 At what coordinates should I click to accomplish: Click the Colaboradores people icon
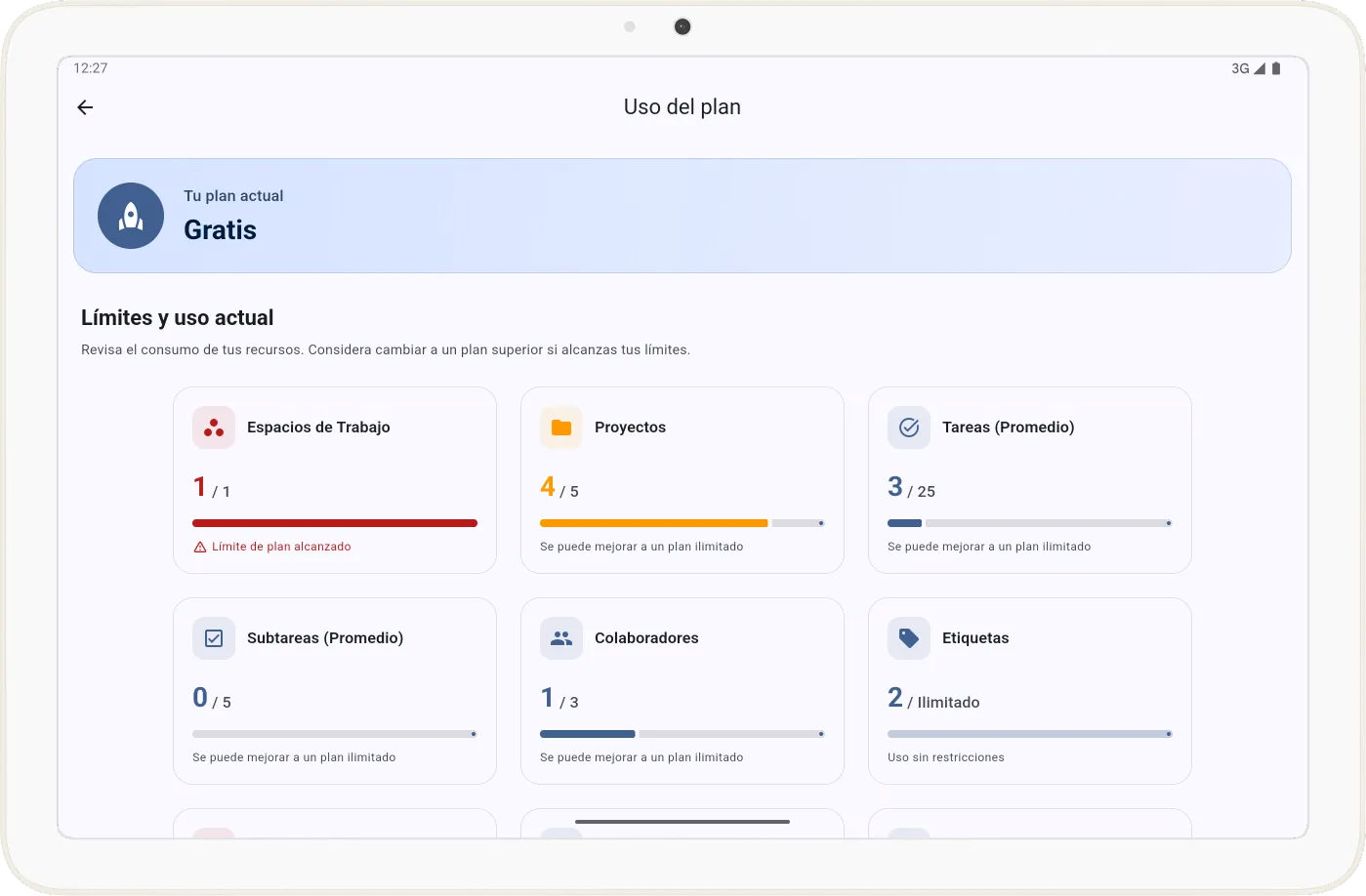[561, 638]
